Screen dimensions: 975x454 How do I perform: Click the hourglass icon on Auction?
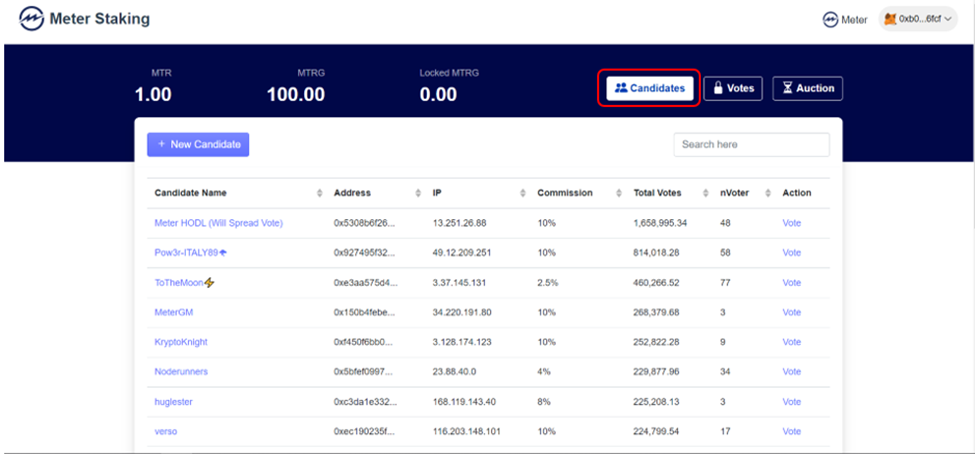pyautogui.click(x=787, y=88)
